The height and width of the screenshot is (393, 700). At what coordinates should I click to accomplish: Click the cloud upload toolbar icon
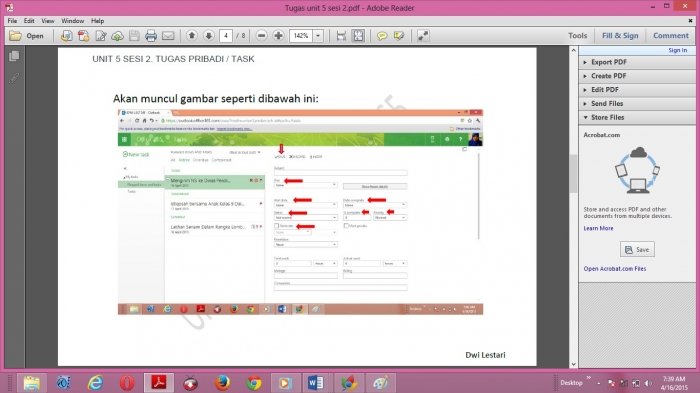click(x=117, y=36)
